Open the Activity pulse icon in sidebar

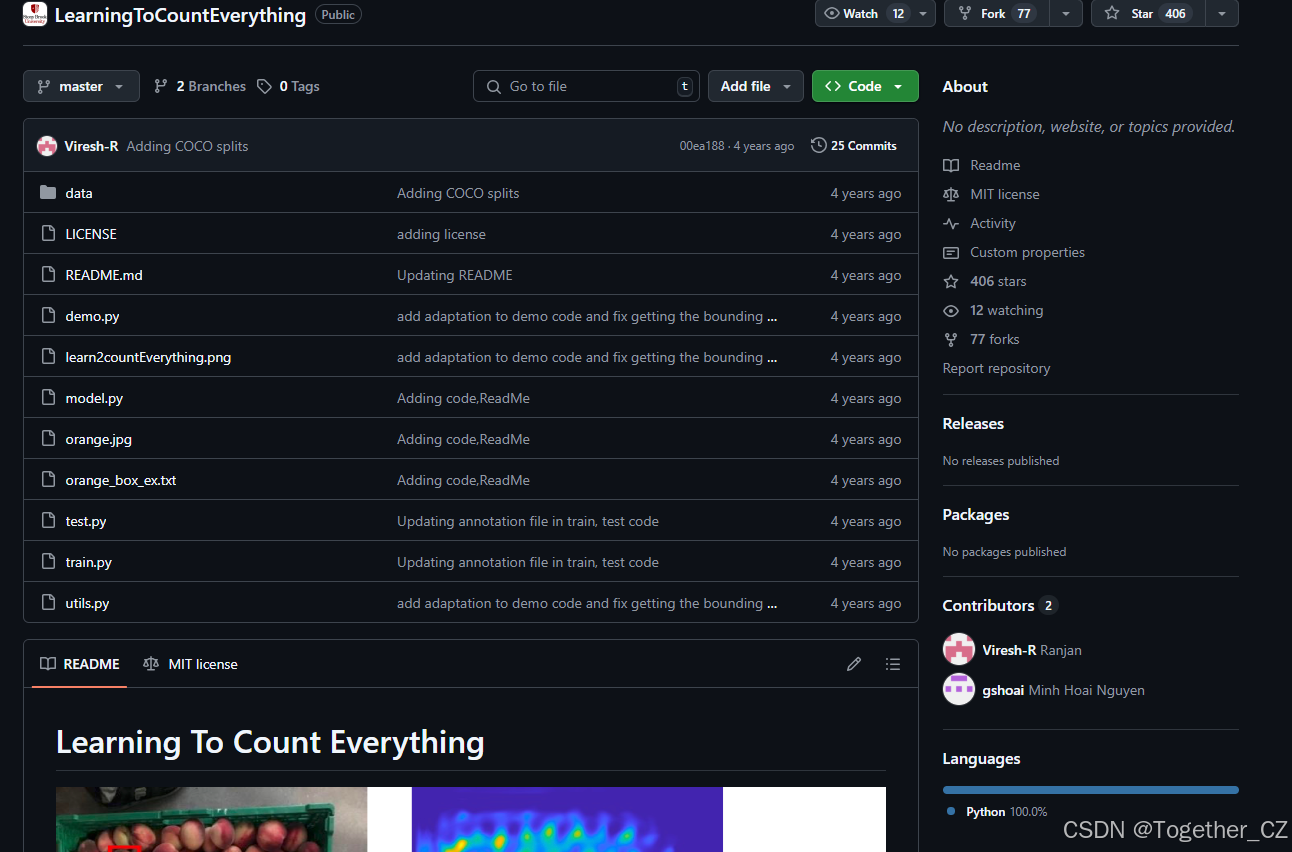click(x=951, y=223)
